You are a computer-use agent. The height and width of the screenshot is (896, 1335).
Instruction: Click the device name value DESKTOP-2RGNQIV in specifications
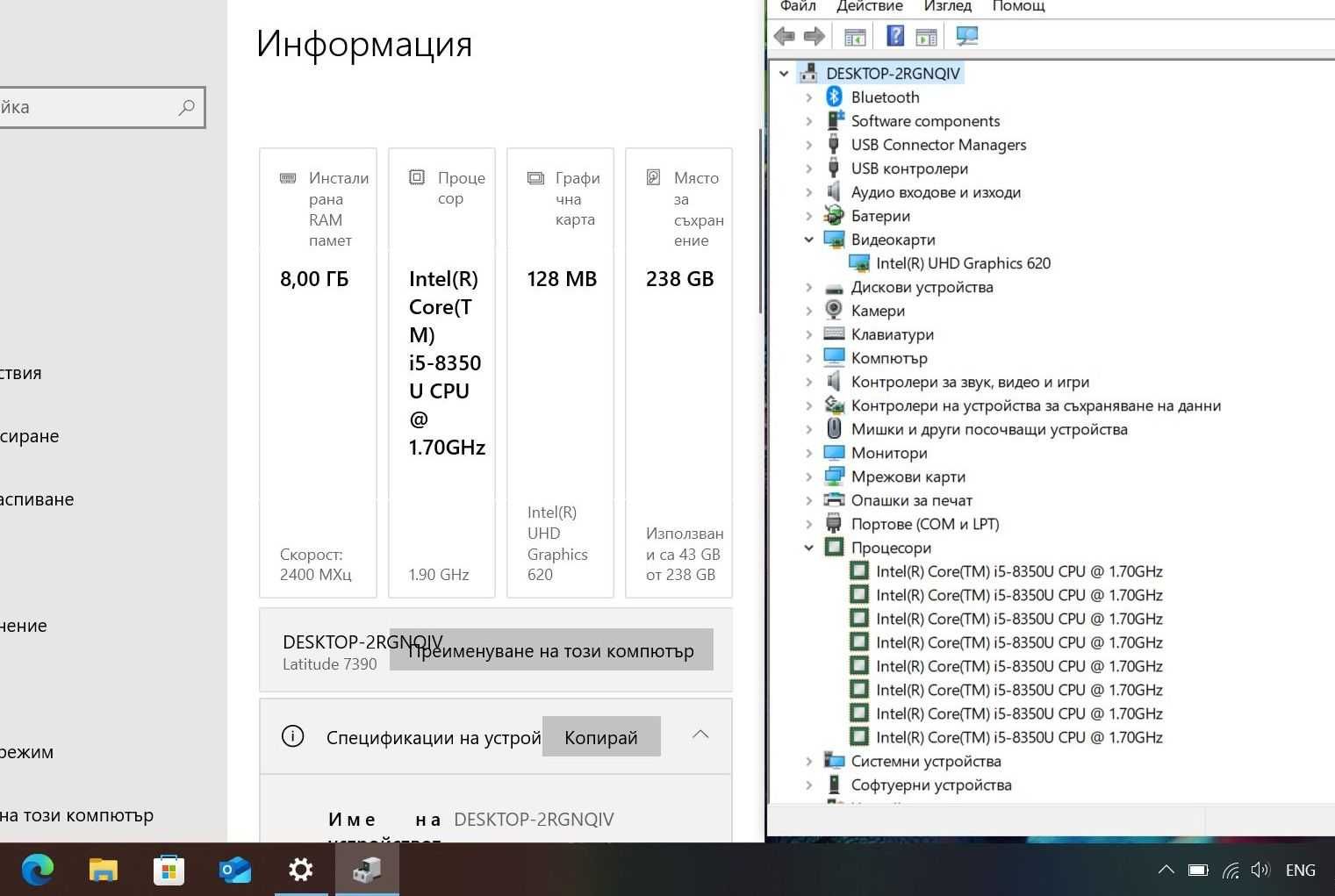(534, 820)
